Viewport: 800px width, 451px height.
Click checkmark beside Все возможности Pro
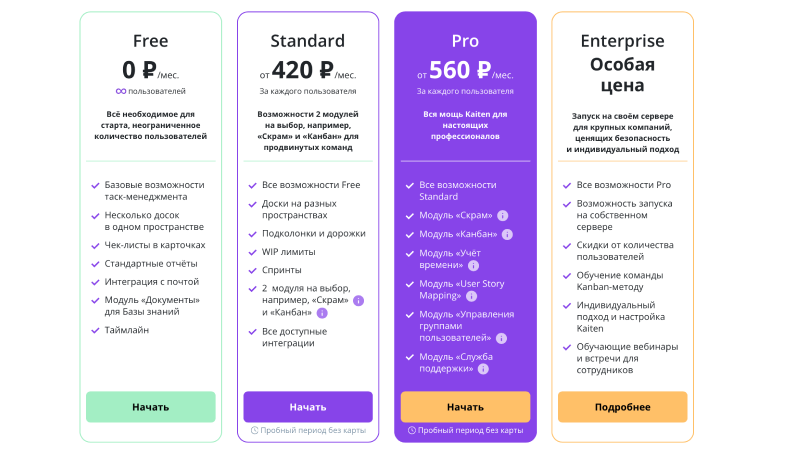click(x=567, y=186)
